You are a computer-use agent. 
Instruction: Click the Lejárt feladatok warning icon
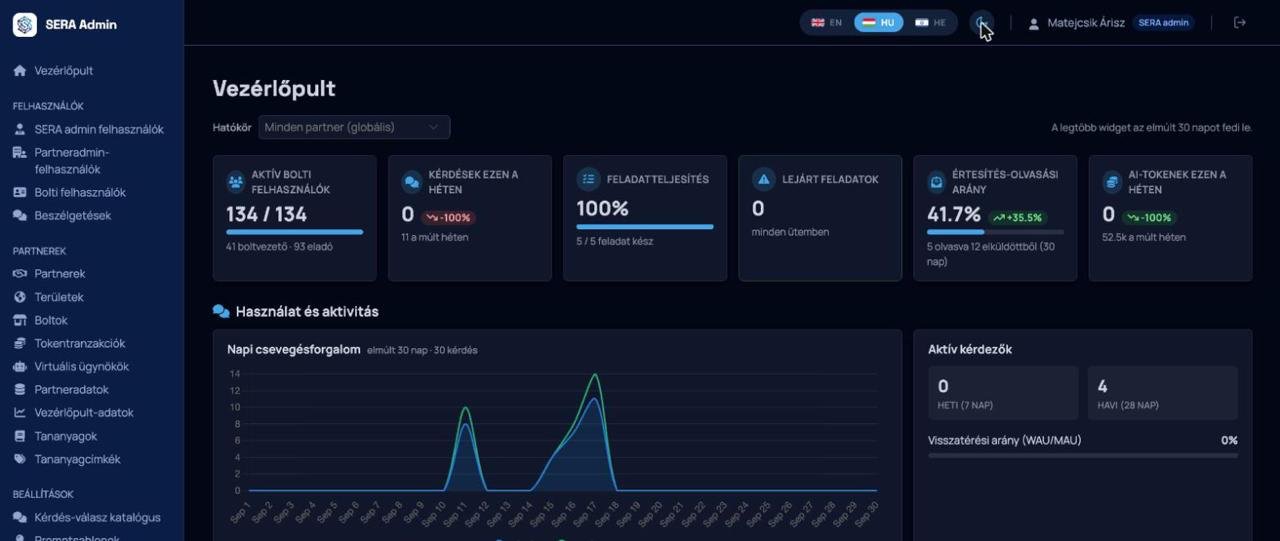click(x=764, y=179)
